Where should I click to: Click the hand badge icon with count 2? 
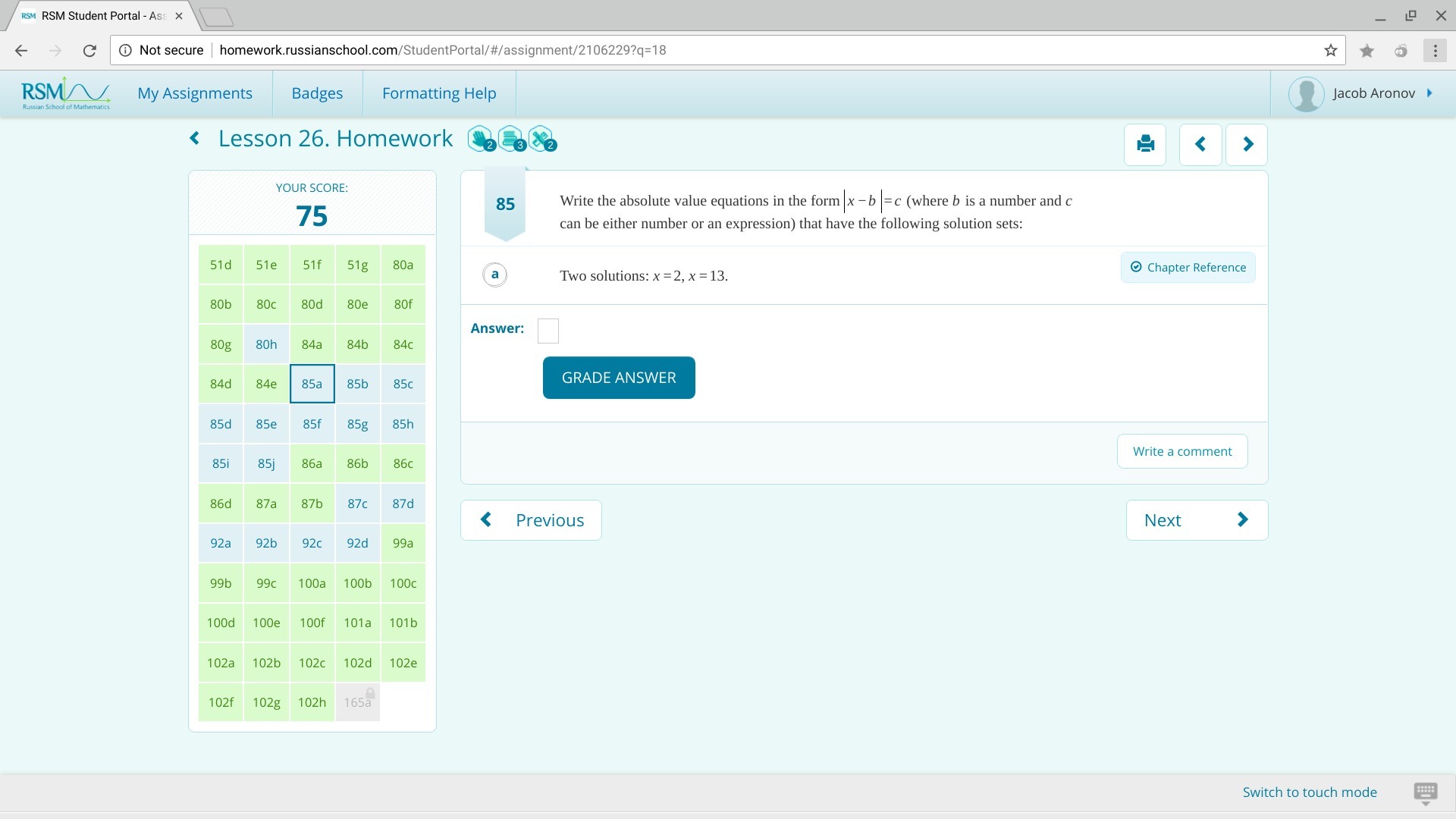click(x=480, y=139)
